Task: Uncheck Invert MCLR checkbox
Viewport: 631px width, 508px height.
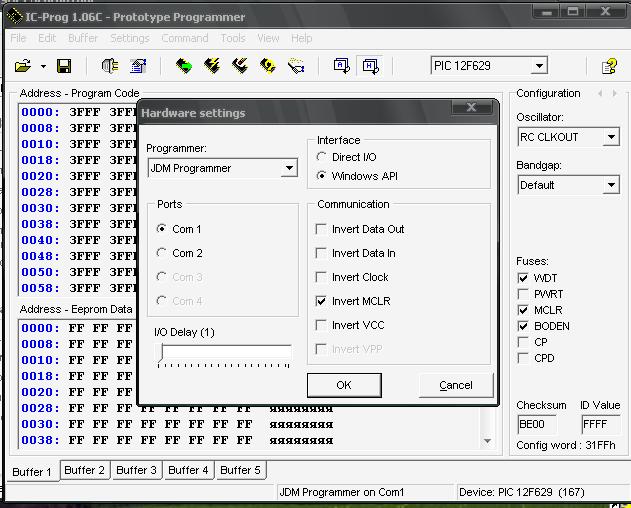Action: [x=321, y=301]
